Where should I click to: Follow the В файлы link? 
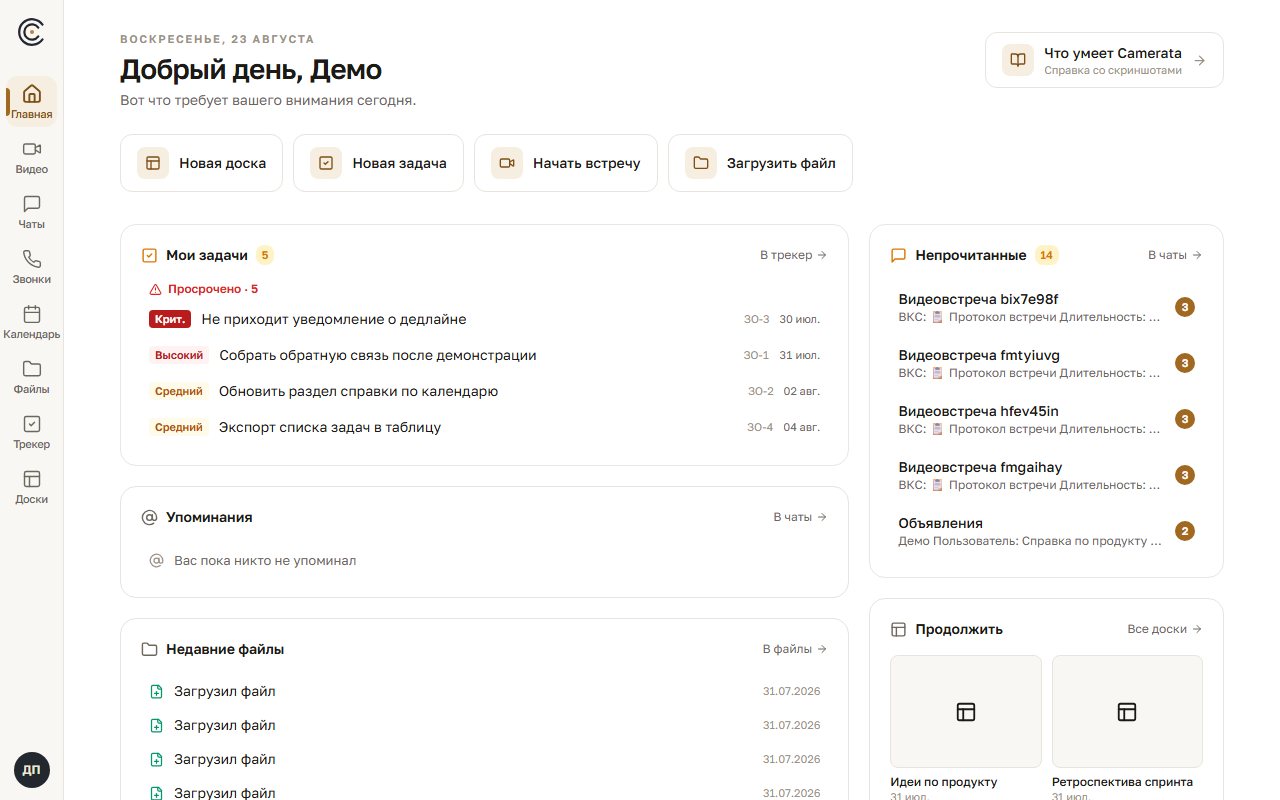click(x=795, y=649)
